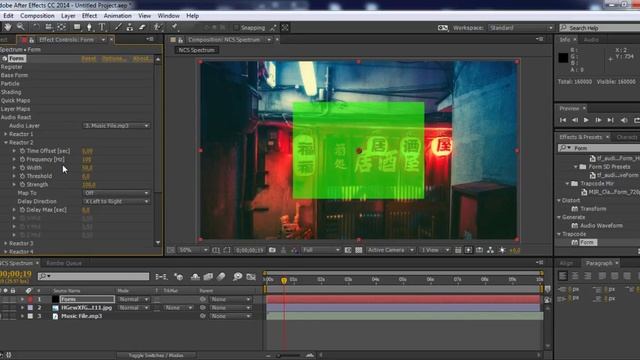Select the Pan Behind anchor point tool
The image size is (640, 360).
pos(62,27)
